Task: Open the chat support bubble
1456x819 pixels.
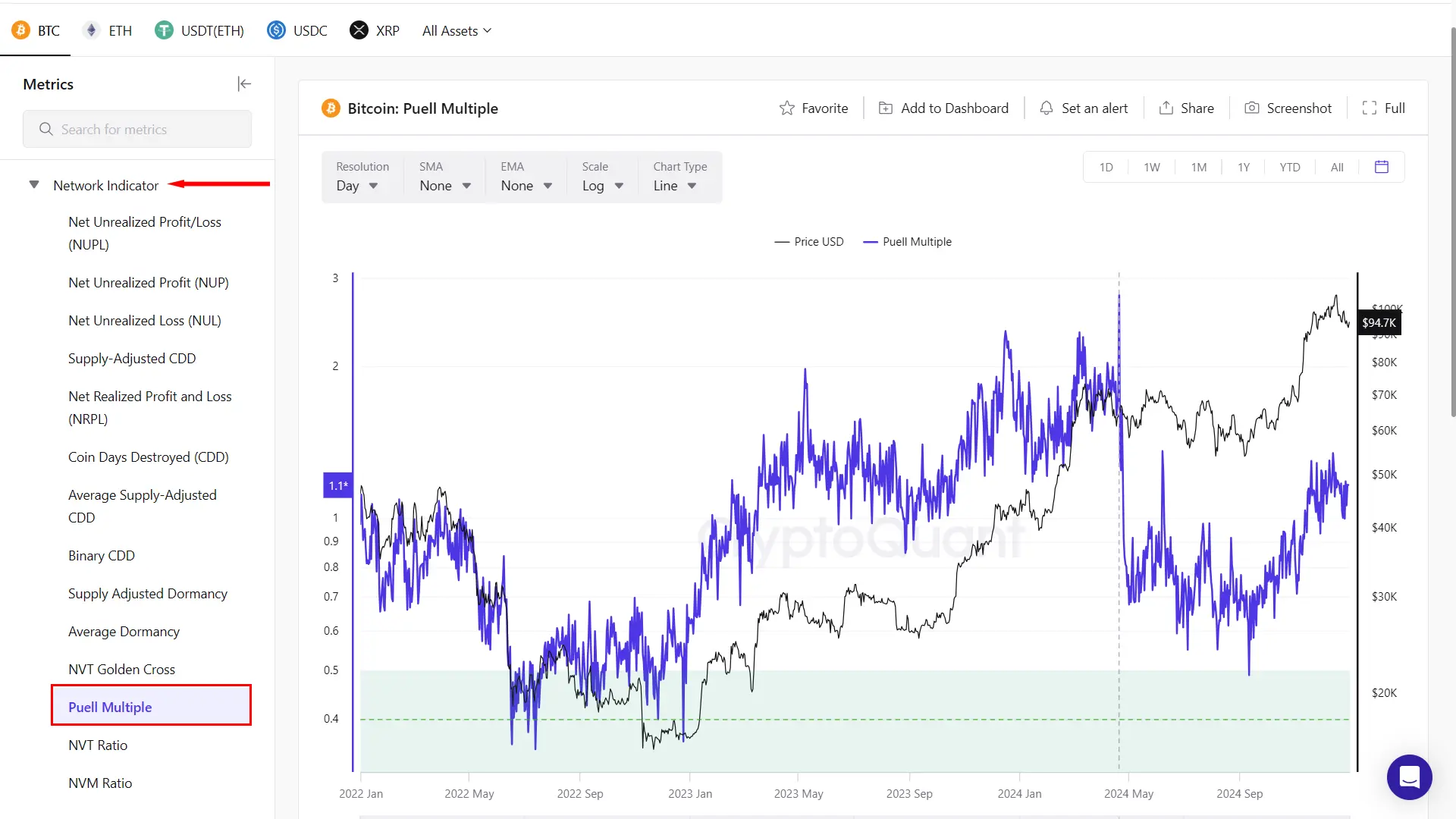Action: click(x=1409, y=777)
